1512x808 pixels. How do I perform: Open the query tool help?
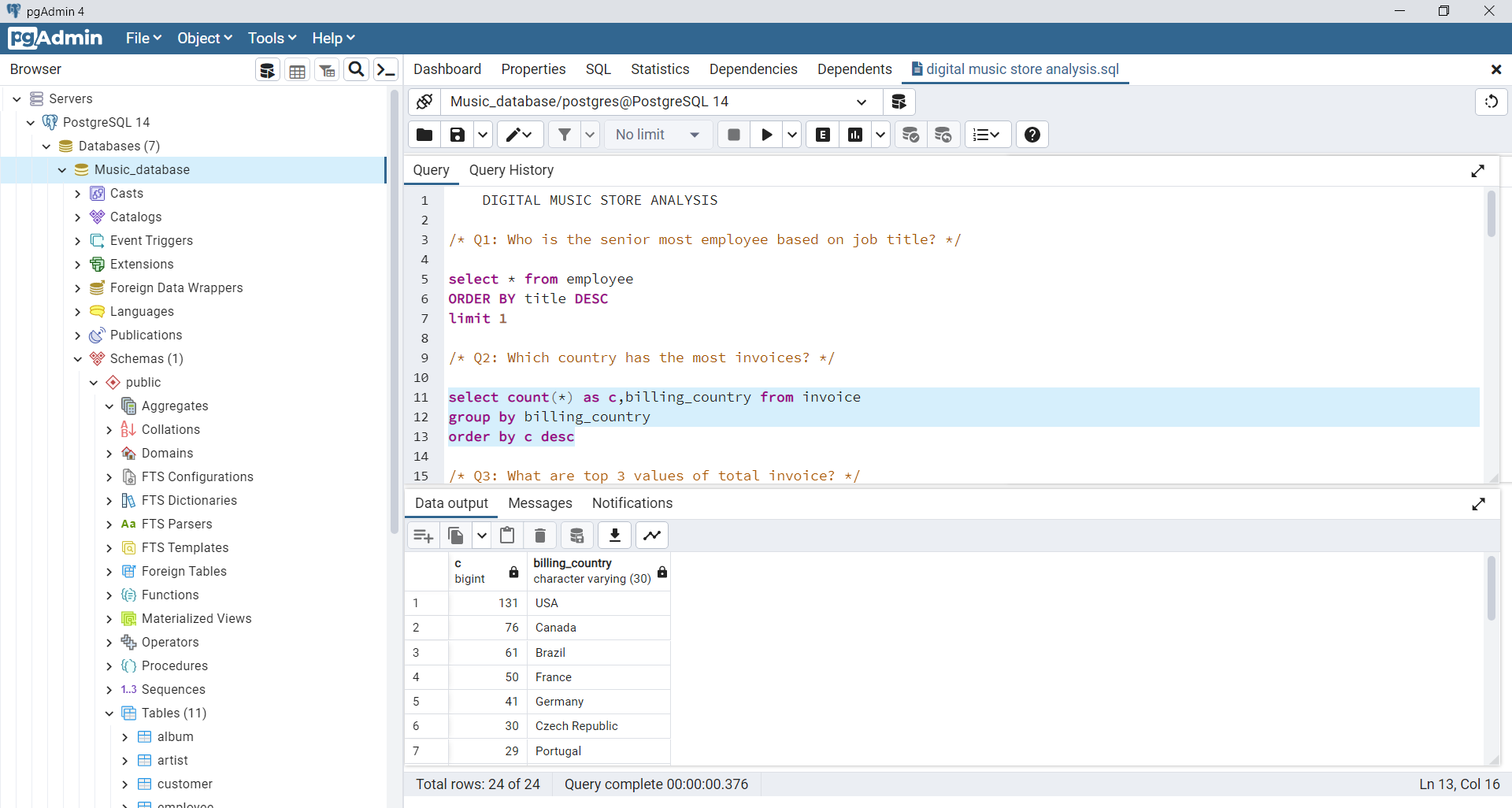pos(1032,135)
